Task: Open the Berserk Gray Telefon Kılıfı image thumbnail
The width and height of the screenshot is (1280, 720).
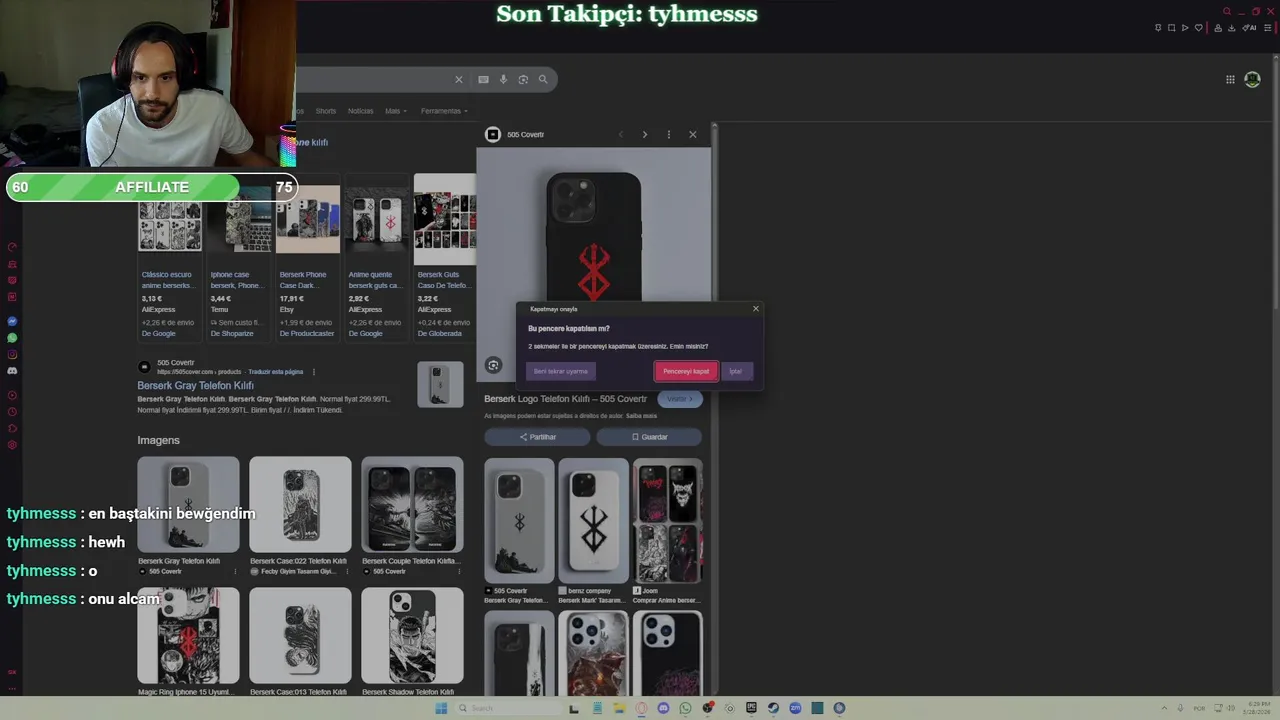Action: [188, 504]
